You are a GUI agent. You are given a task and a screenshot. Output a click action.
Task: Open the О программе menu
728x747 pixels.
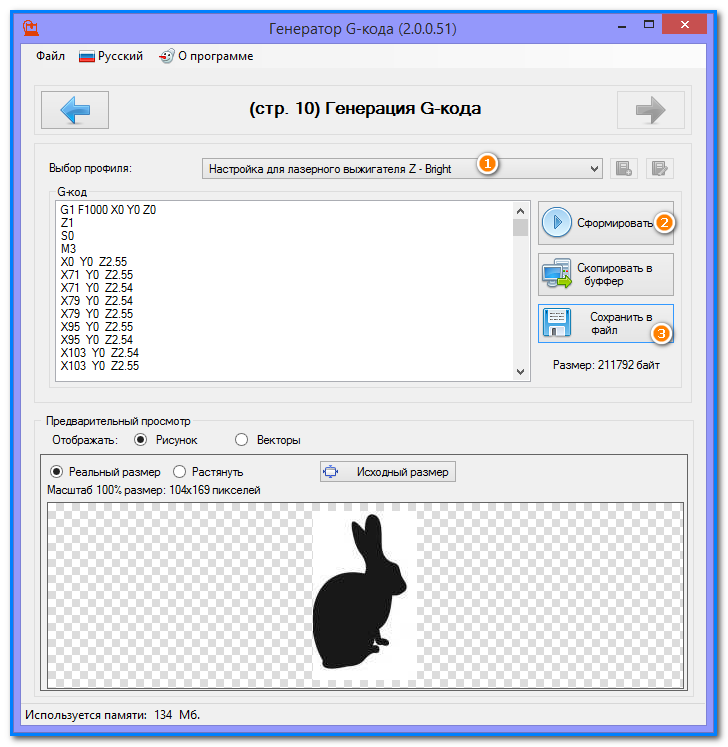[206, 56]
